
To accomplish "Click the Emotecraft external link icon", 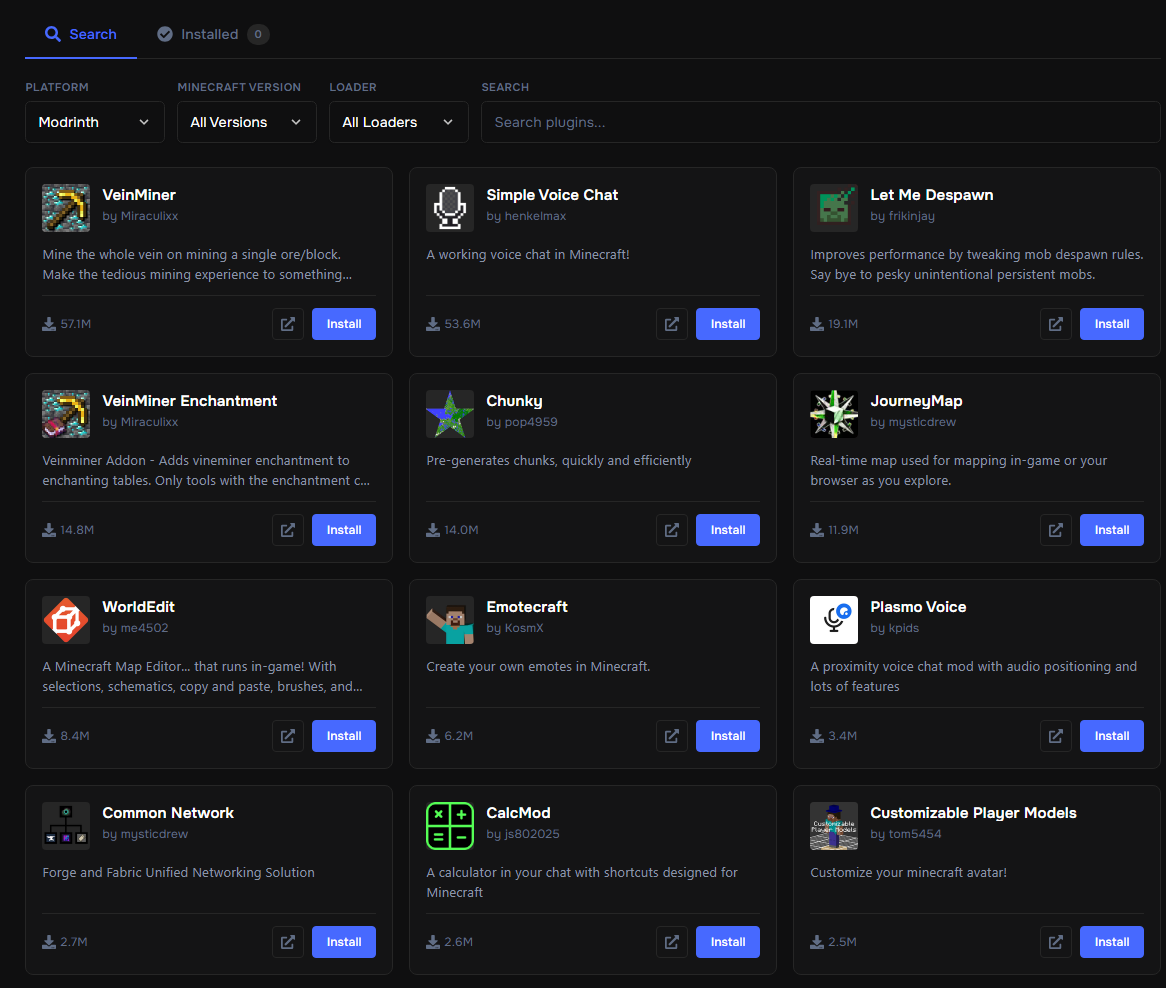I will (x=671, y=736).
